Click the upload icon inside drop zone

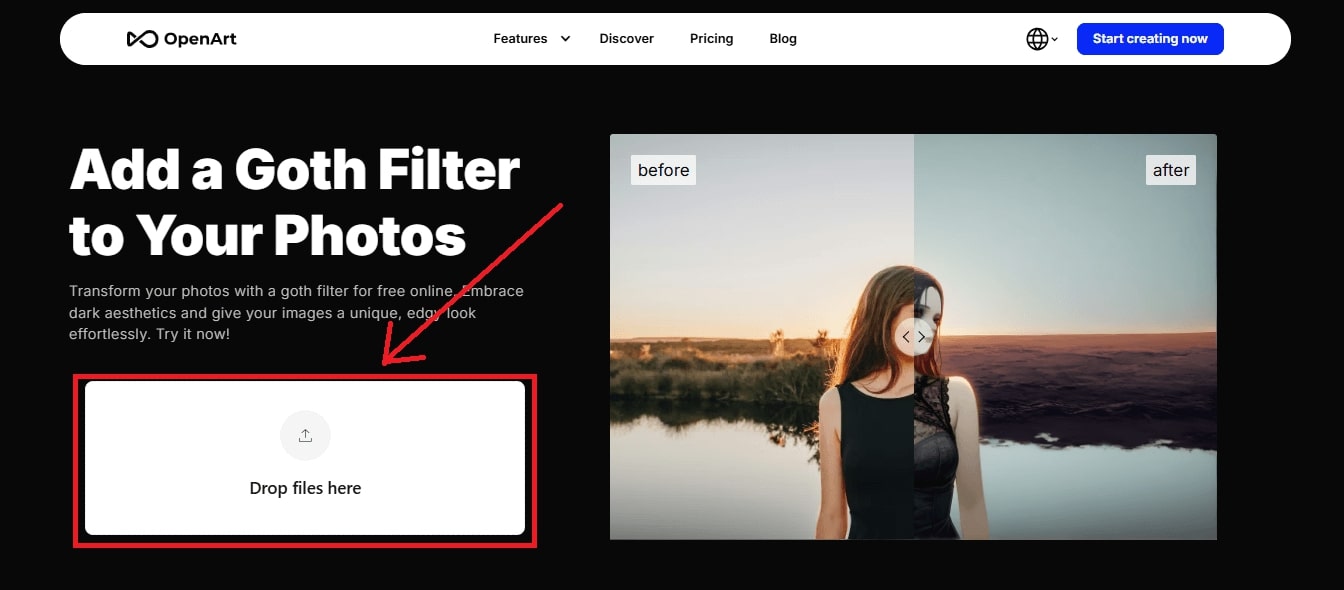pyautogui.click(x=305, y=435)
